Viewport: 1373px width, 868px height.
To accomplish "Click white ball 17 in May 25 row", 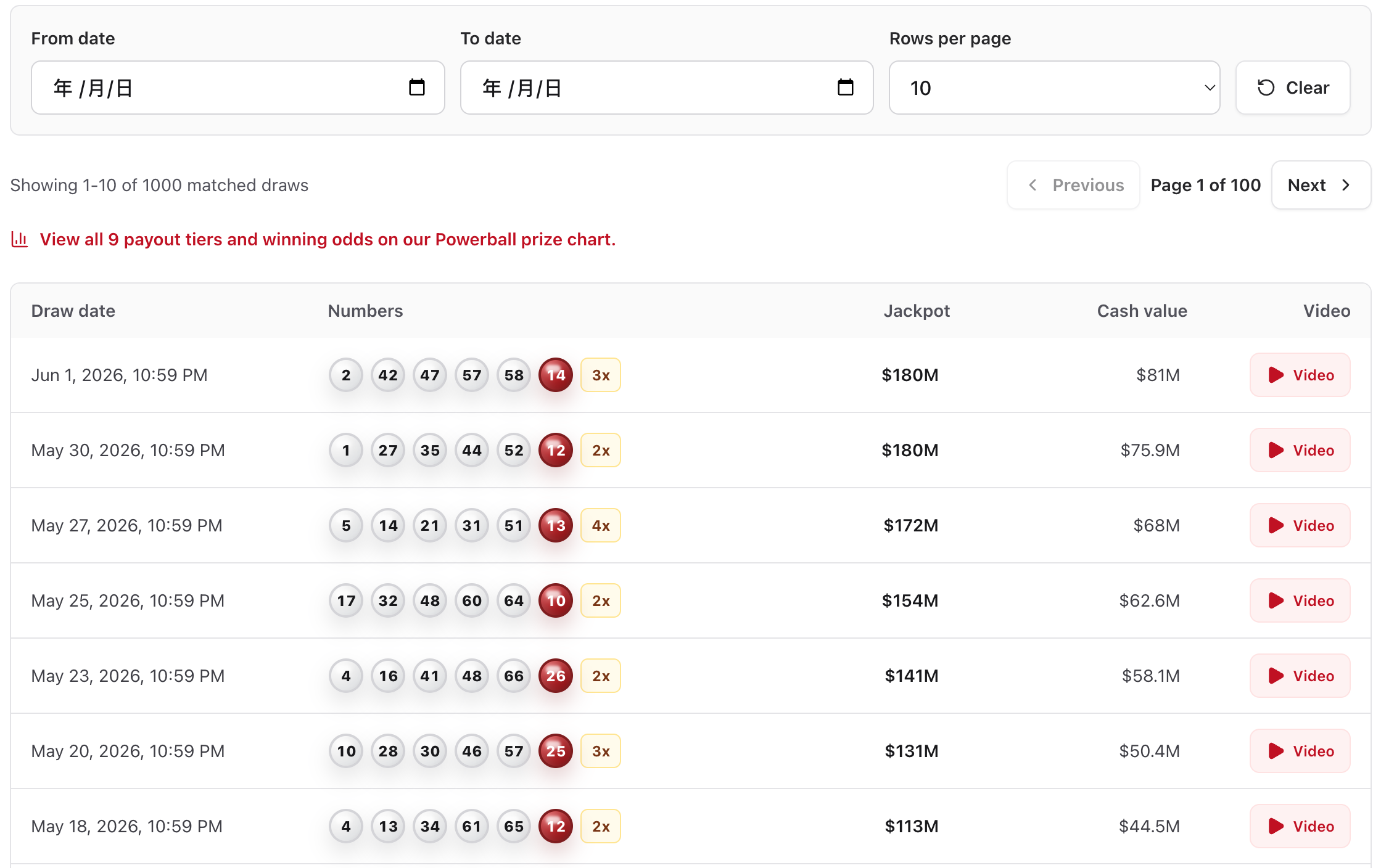I will click(x=346, y=600).
